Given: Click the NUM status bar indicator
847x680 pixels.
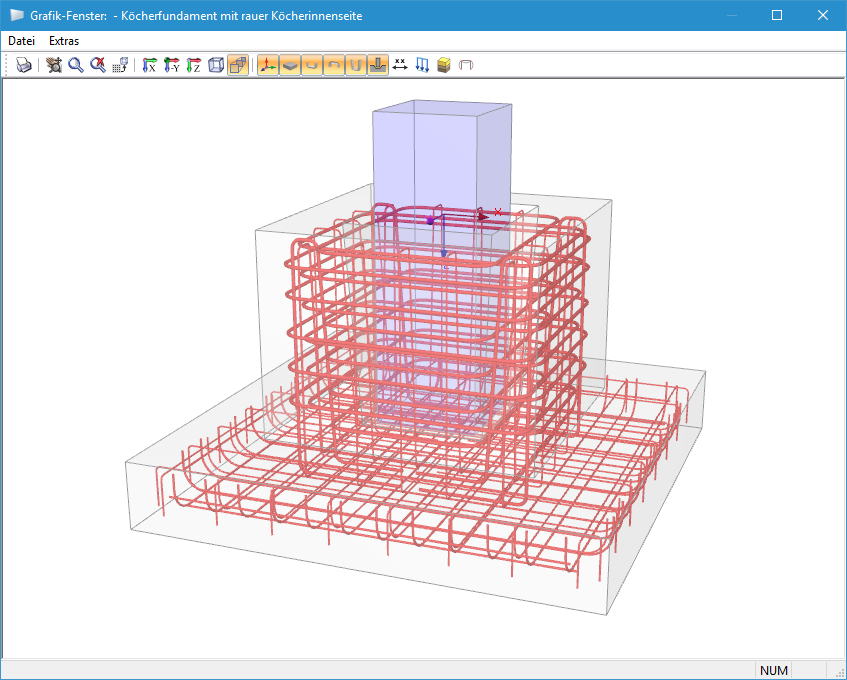Looking at the screenshot, I should pos(774,670).
